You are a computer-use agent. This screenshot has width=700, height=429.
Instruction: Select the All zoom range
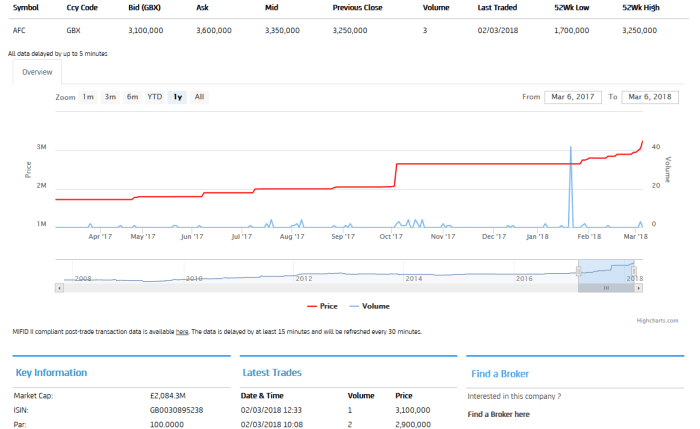click(x=200, y=97)
